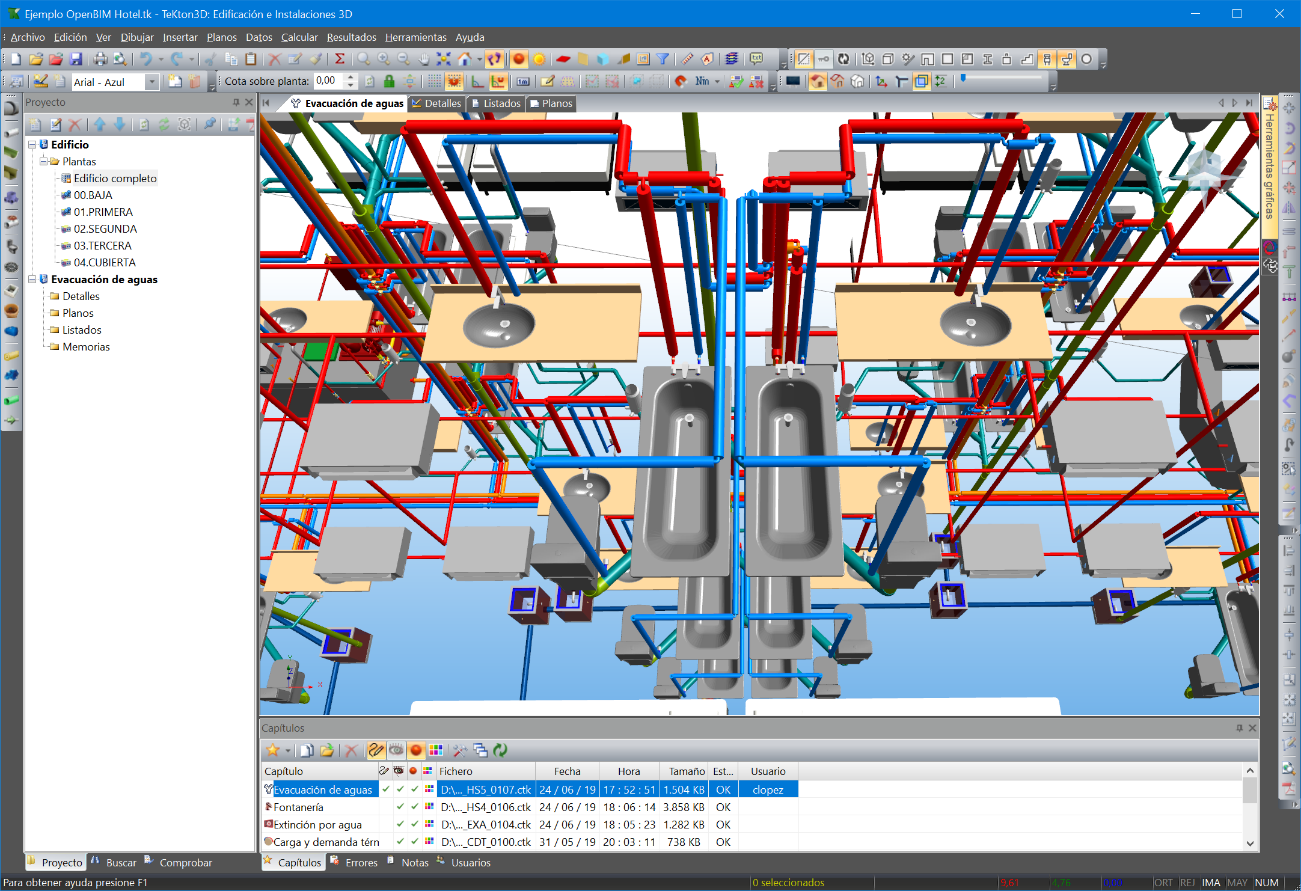Open the Nm units dropdown arrow
The image size is (1301, 891).
point(717,81)
